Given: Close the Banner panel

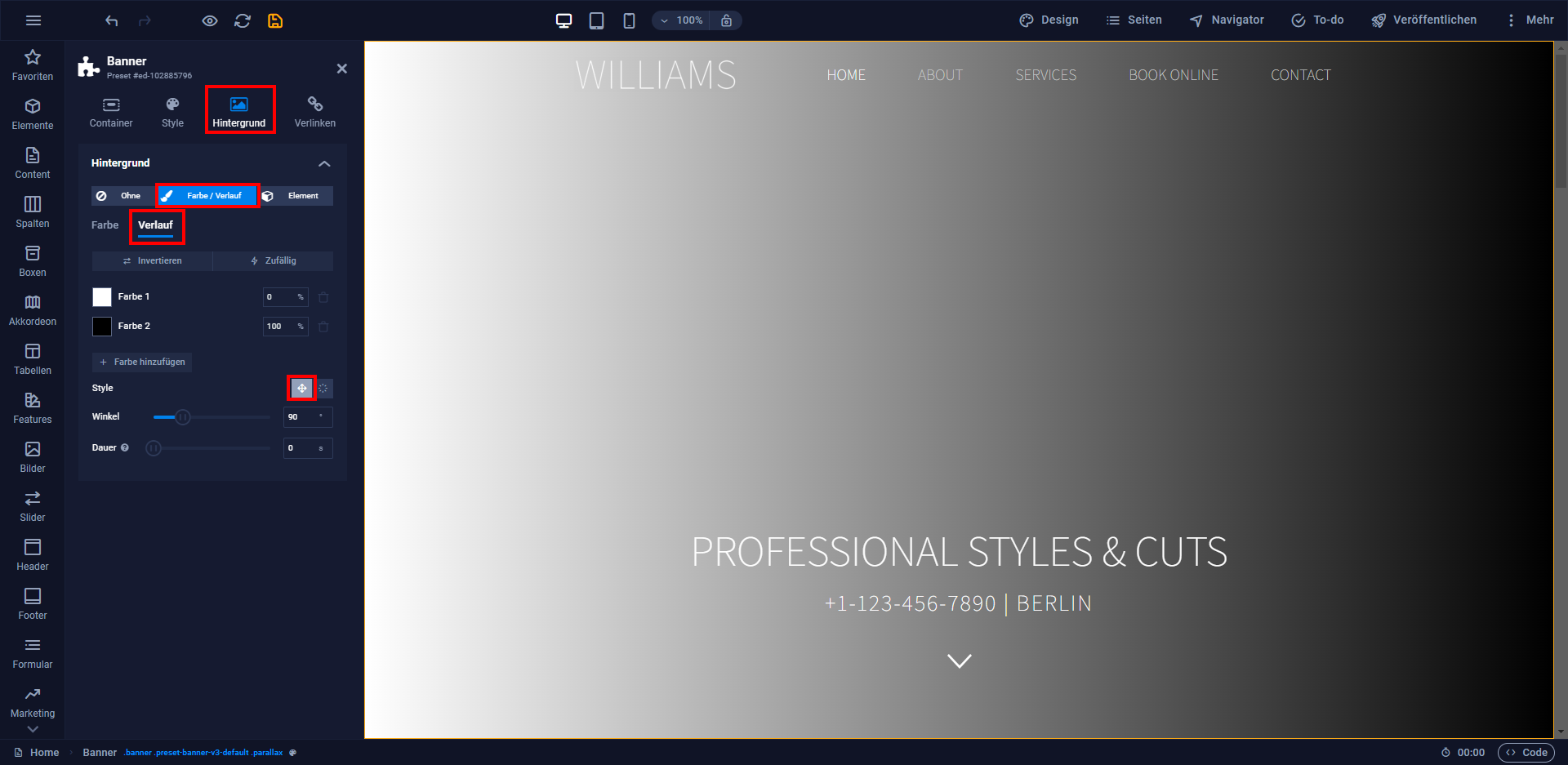Looking at the screenshot, I should point(342,69).
